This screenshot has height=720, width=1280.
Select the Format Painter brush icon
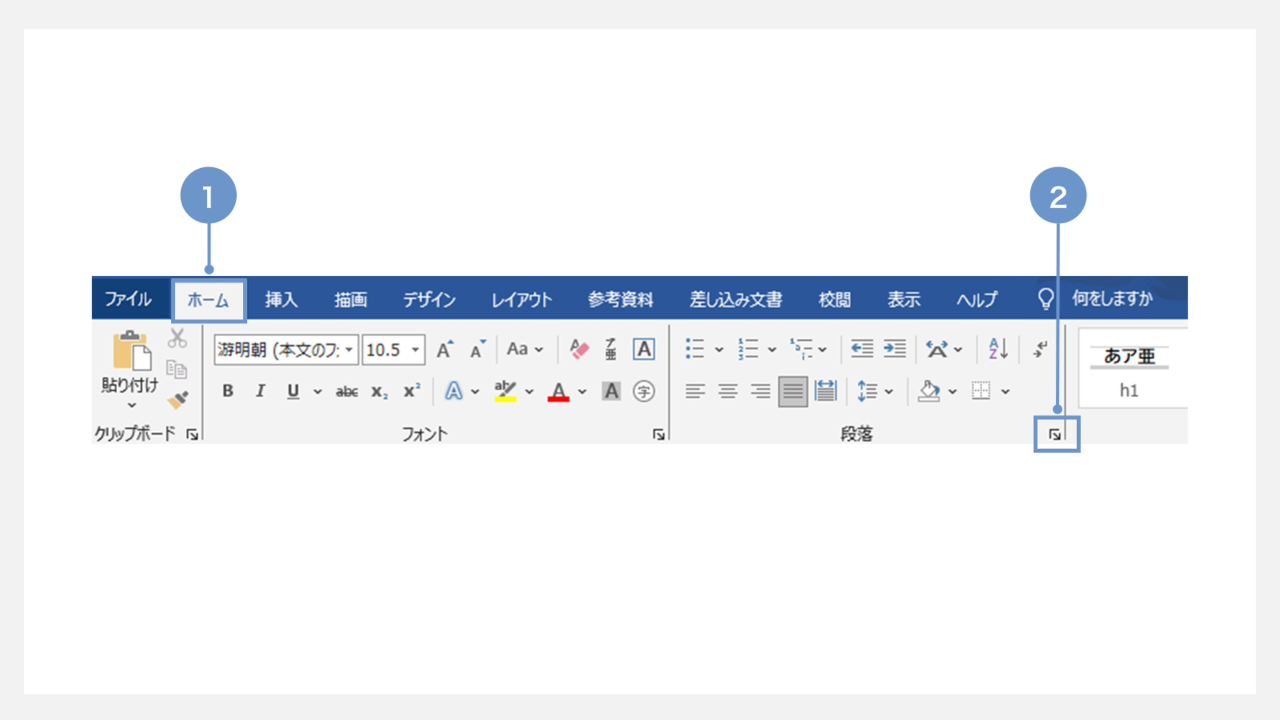click(x=178, y=400)
